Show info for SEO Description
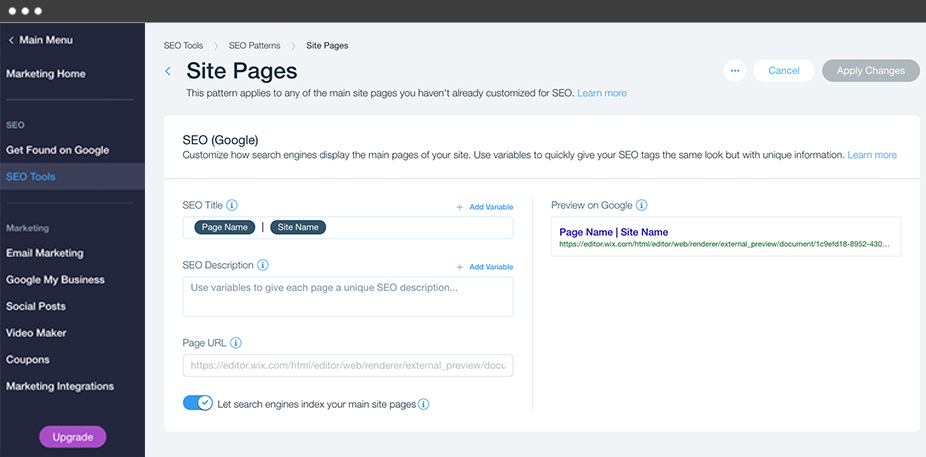The image size is (926, 457). (x=263, y=265)
